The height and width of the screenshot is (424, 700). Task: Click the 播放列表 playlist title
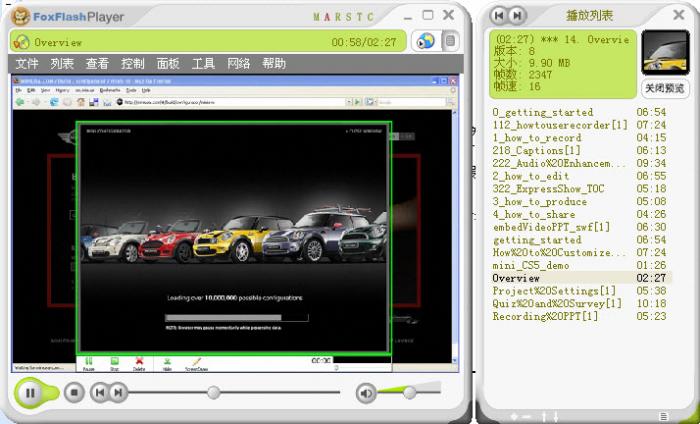pos(589,16)
